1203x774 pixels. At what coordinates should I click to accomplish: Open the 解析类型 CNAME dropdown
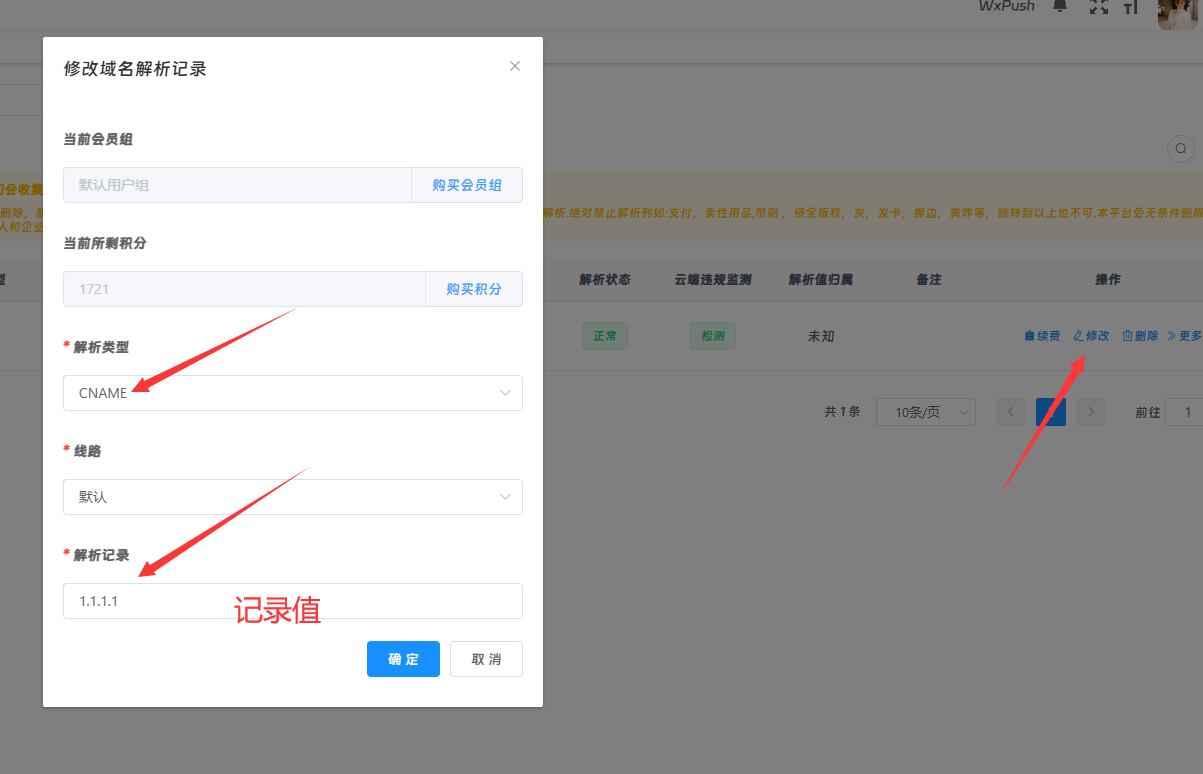(292, 393)
